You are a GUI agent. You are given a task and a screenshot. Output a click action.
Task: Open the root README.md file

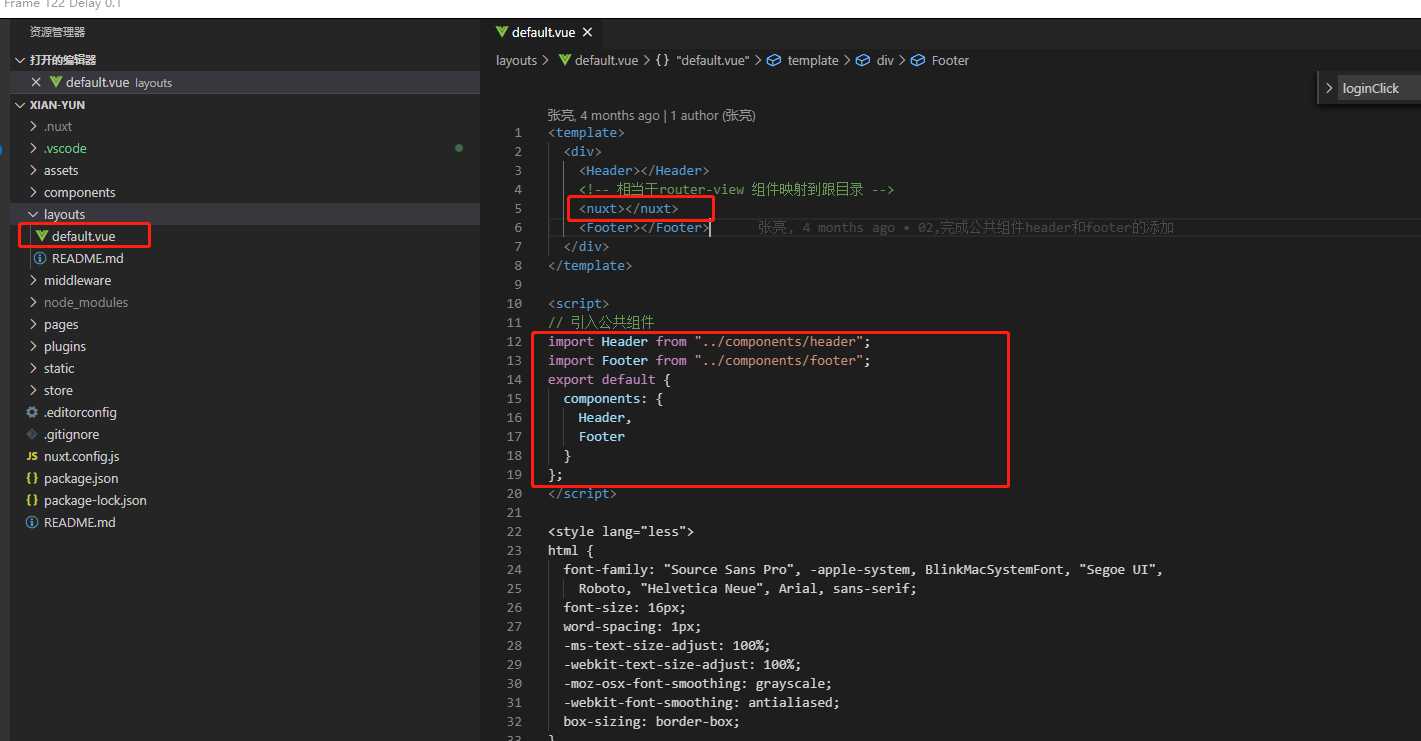pyautogui.click(x=245, y=522)
